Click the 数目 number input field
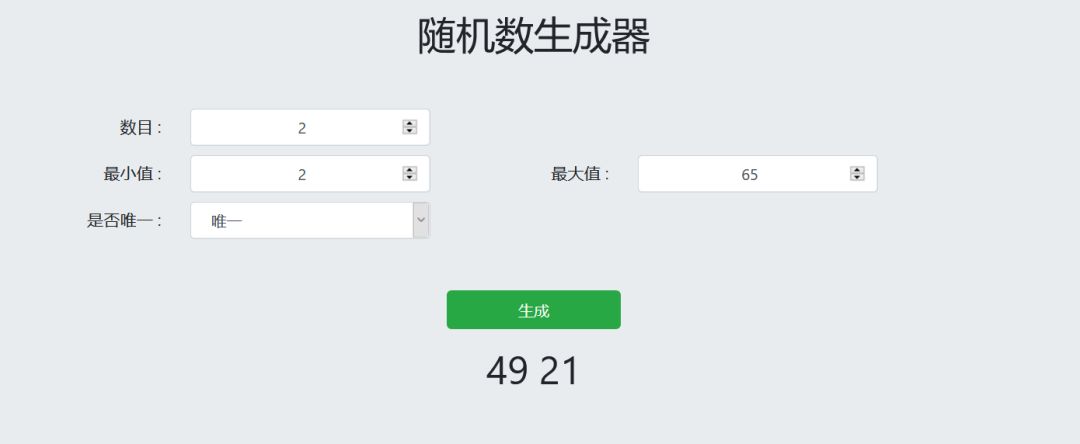This screenshot has width=1080, height=444. point(300,128)
